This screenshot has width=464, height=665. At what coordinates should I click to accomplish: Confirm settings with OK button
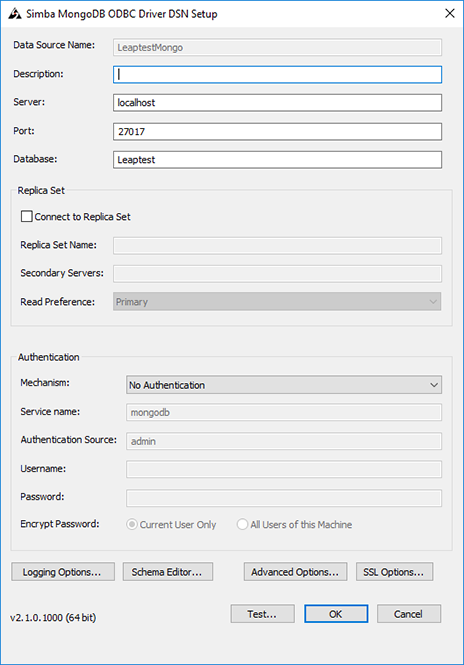click(336, 614)
